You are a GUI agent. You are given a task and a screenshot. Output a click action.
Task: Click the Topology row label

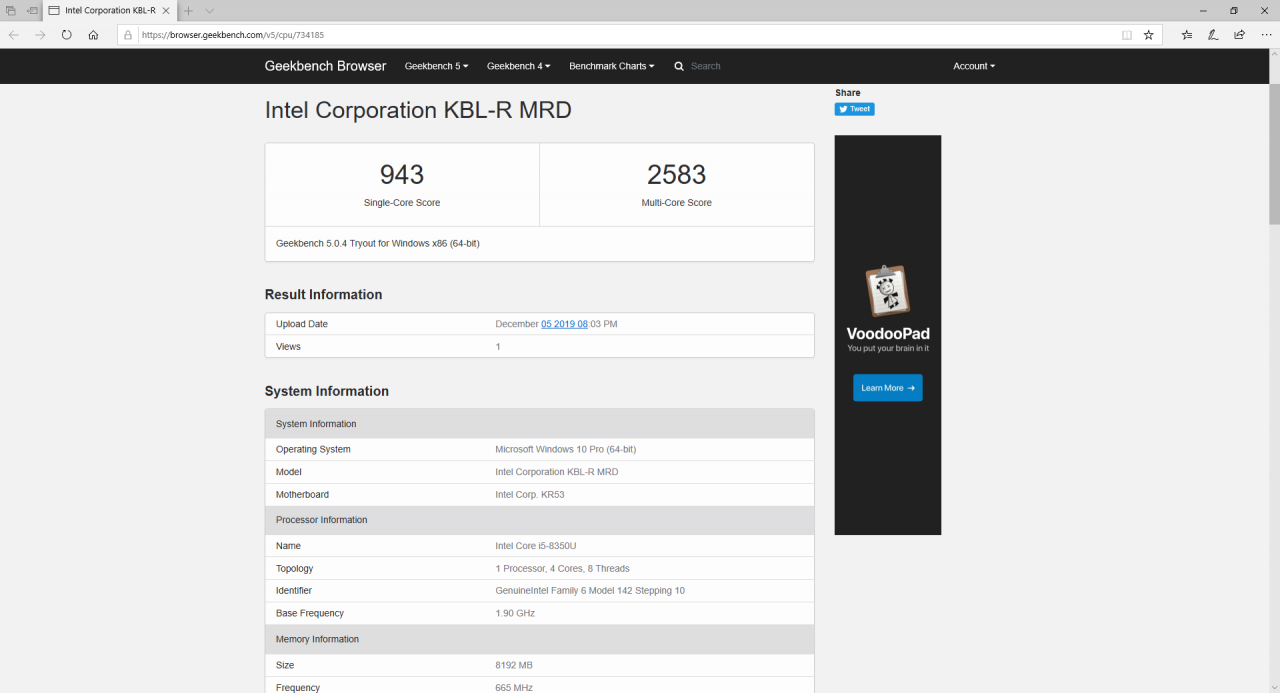click(295, 569)
